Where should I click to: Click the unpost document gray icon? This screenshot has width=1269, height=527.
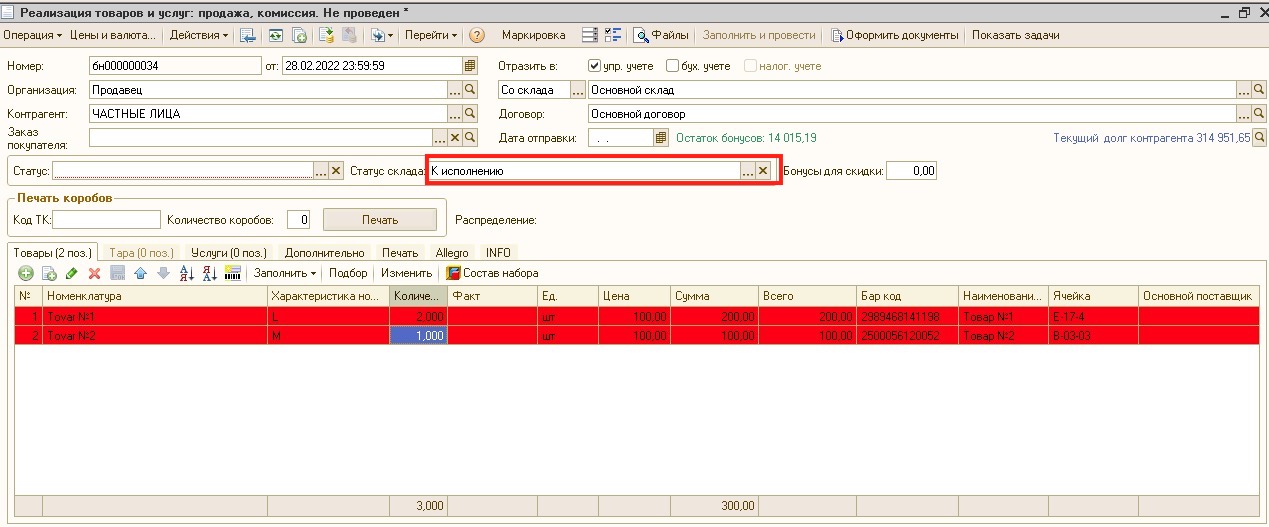point(349,35)
